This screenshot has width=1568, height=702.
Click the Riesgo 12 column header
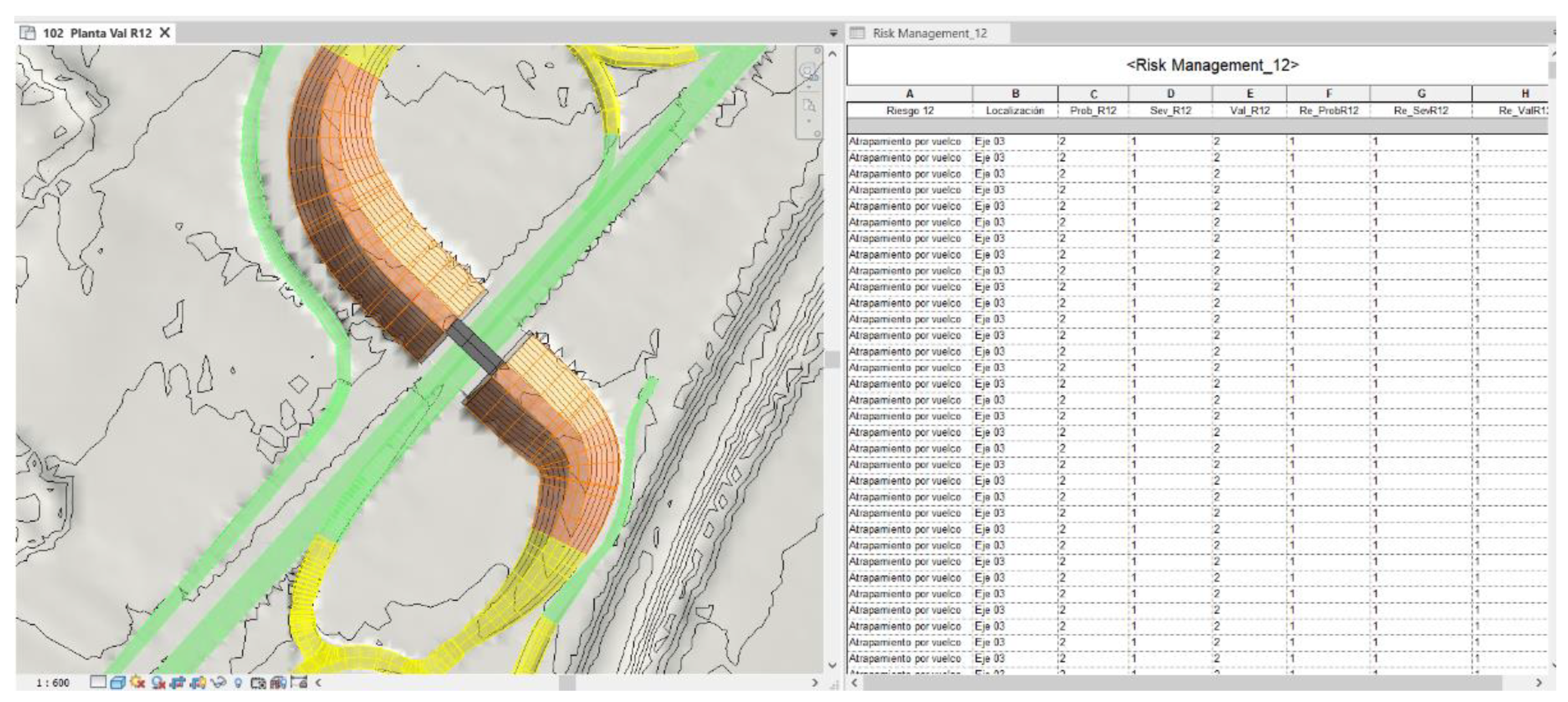[x=909, y=111]
